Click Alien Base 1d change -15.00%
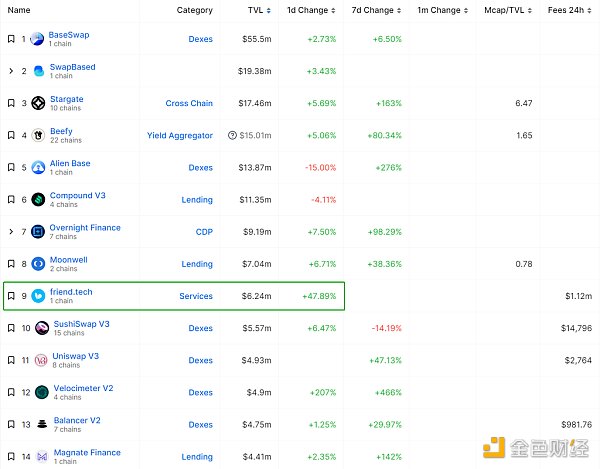Viewport: 600px width, 469px height. [321, 168]
